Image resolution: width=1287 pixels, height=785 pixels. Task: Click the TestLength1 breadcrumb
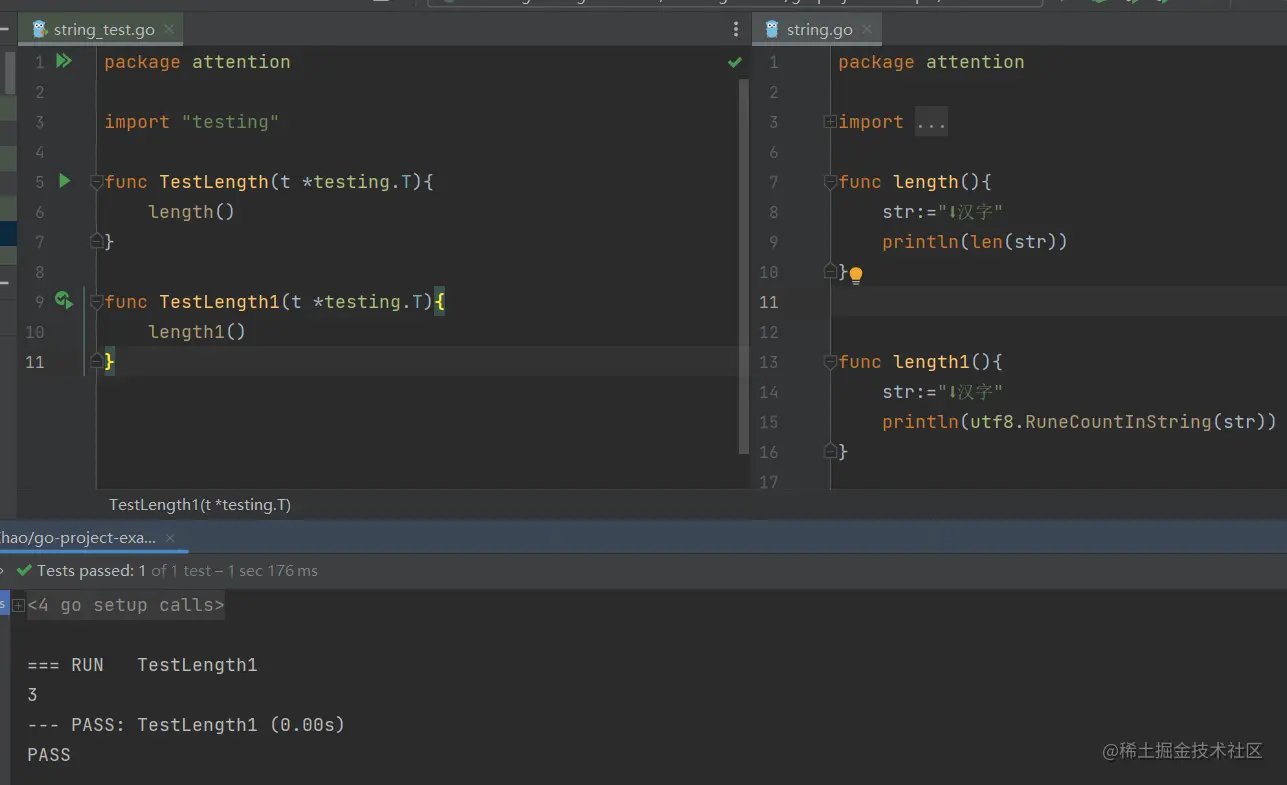pos(200,505)
